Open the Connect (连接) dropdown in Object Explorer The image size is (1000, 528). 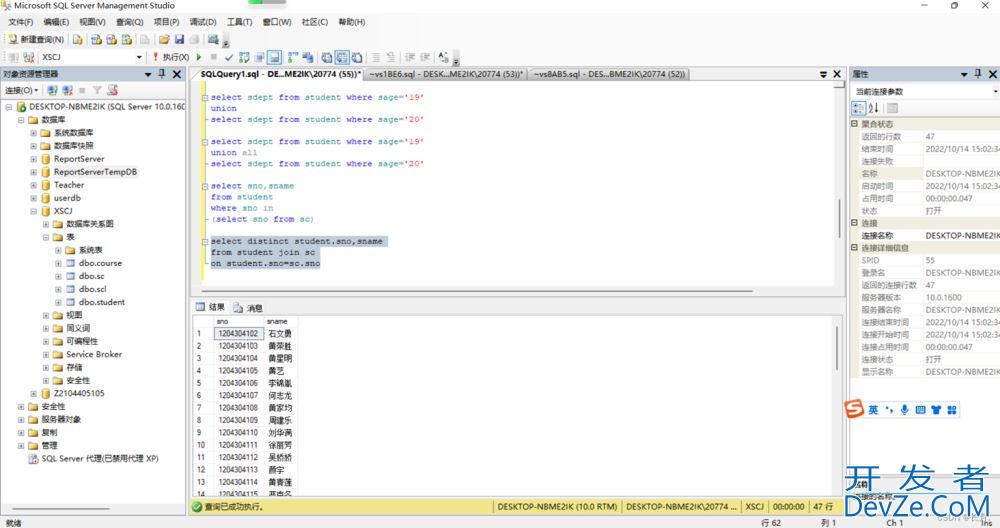tap(22, 91)
